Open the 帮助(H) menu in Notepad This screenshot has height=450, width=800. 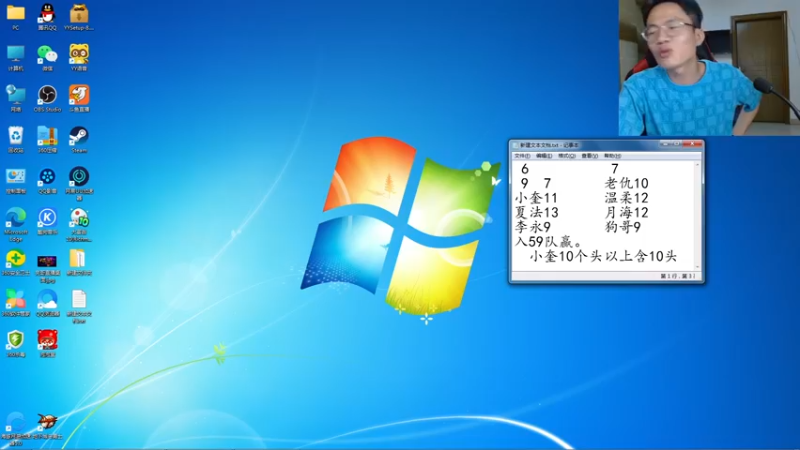point(612,156)
